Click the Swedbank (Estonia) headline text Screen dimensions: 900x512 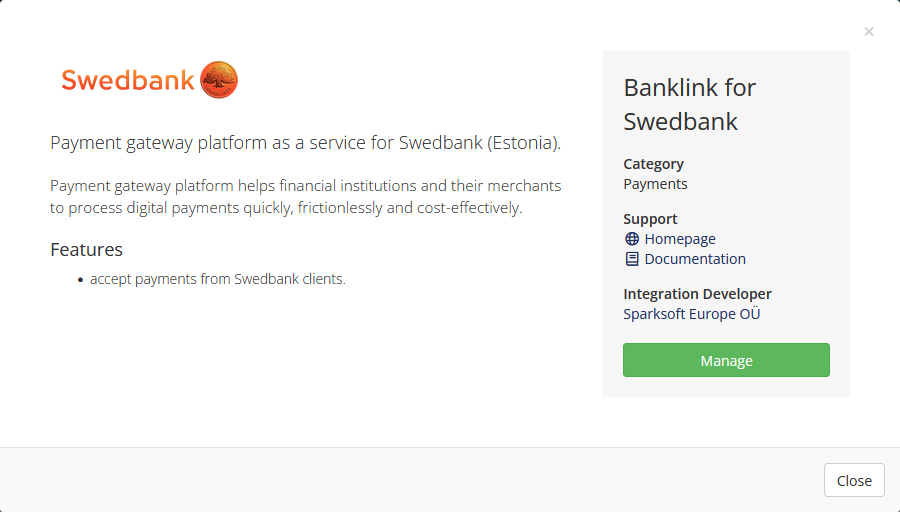tap(305, 142)
